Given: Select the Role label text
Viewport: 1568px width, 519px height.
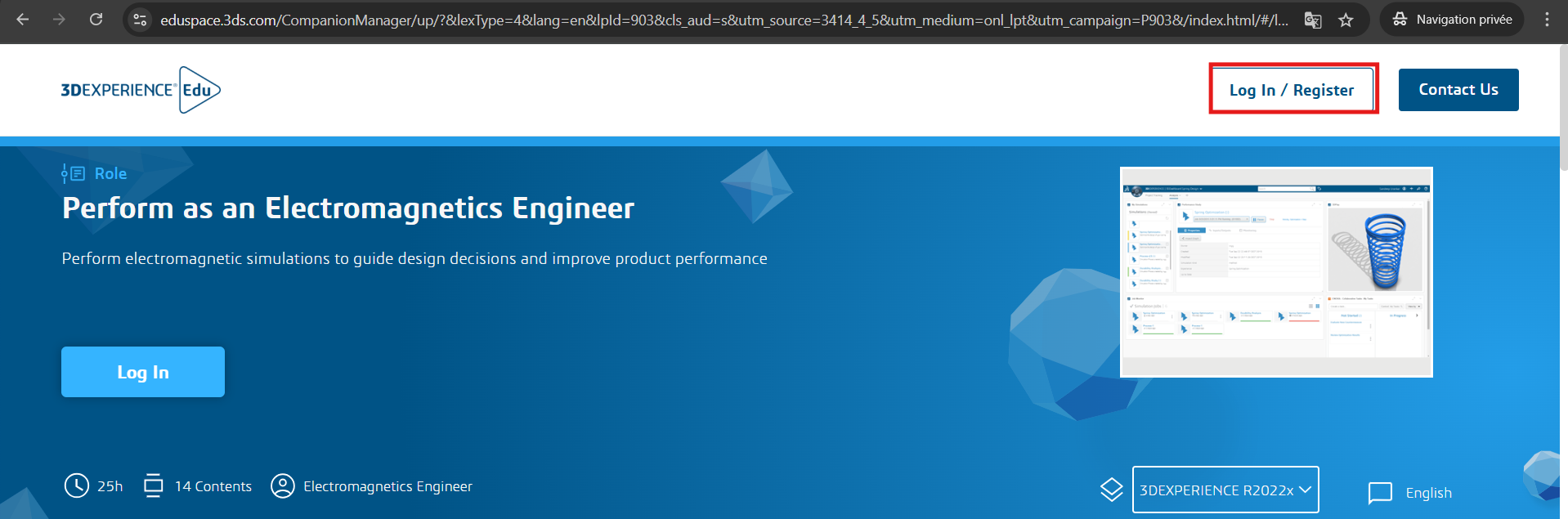Looking at the screenshot, I should click(x=110, y=173).
